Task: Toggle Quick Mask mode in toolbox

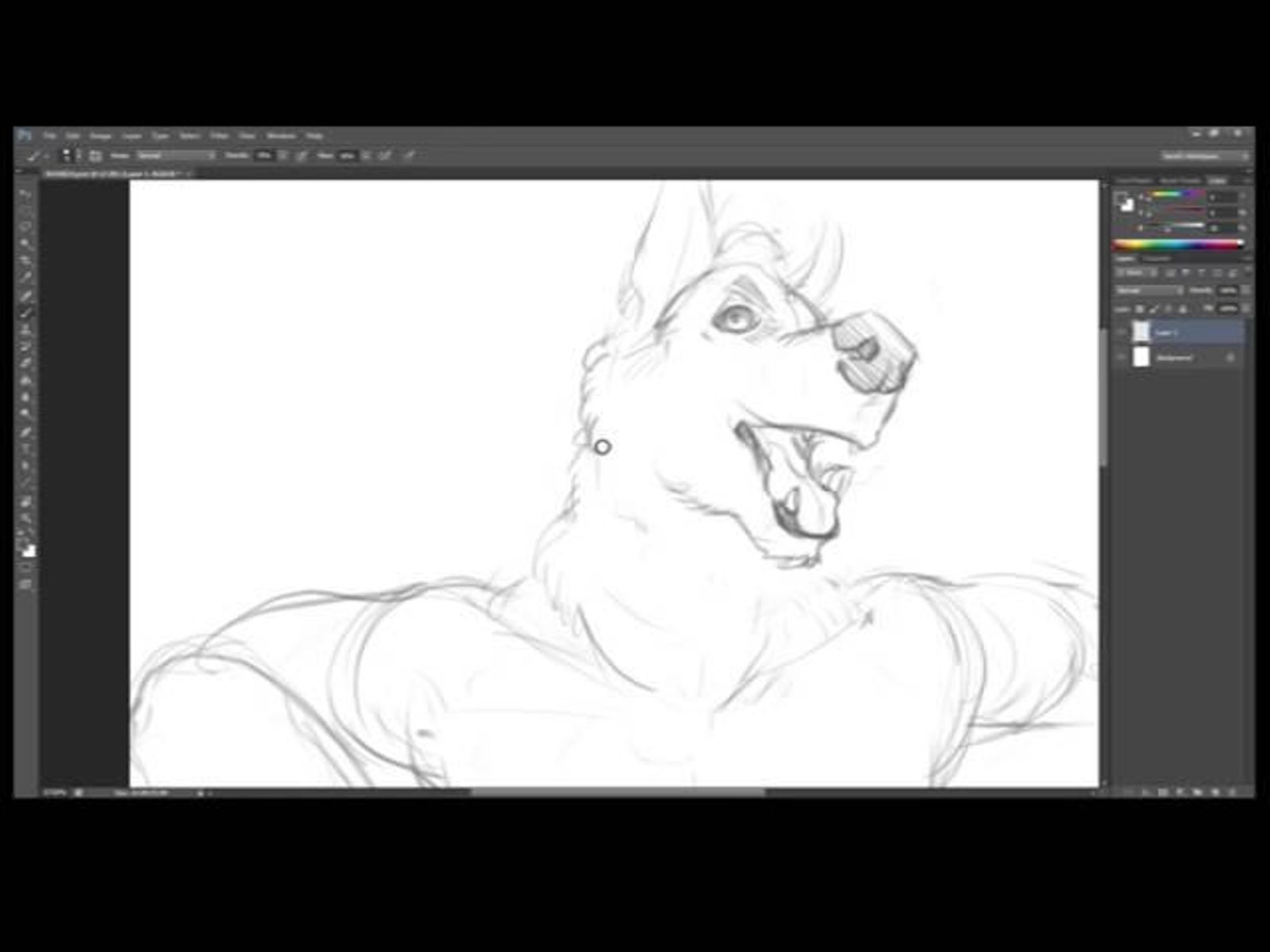Action: pos(25,568)
